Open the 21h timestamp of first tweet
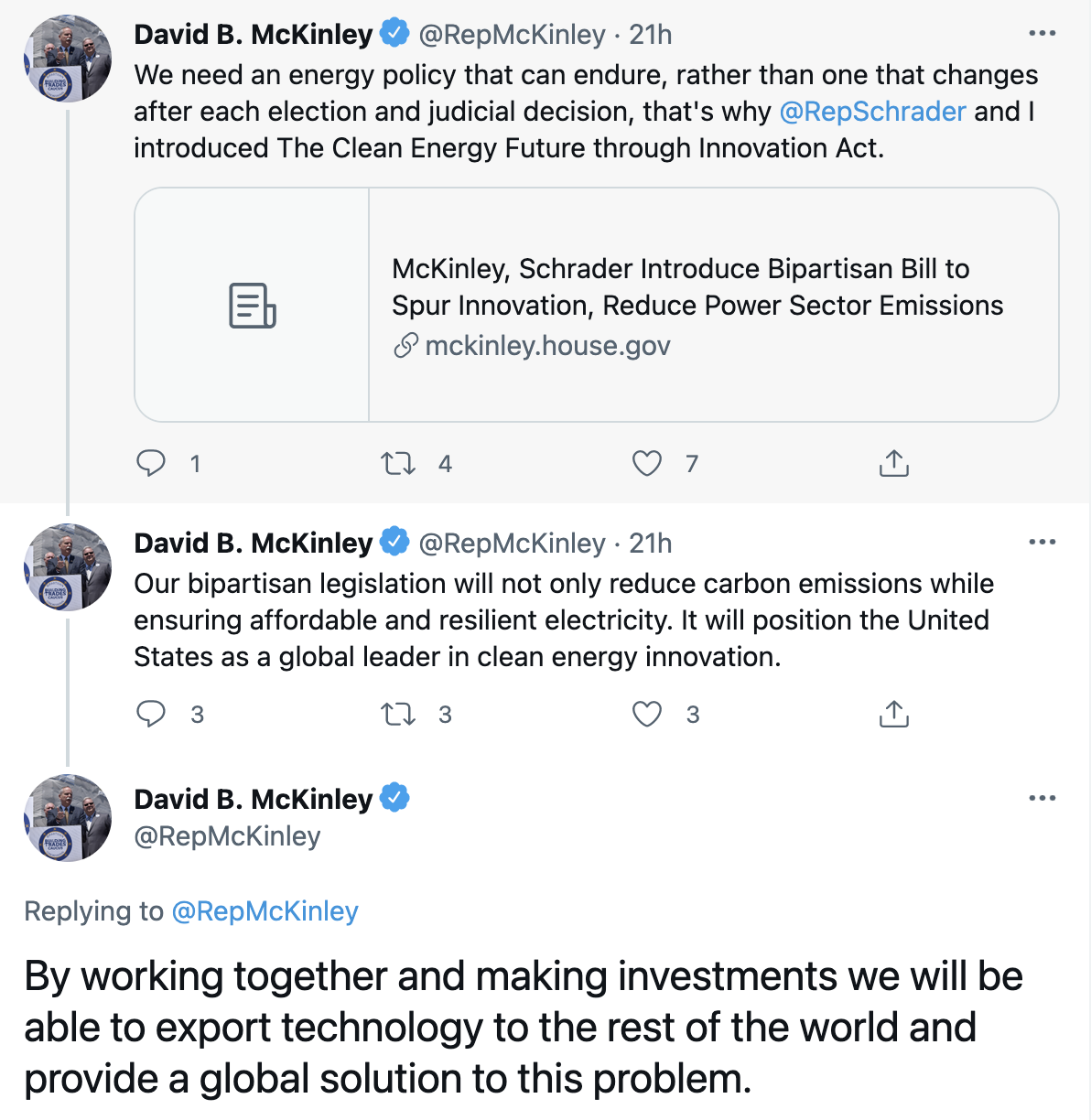This screenshot has height=1120, width=1091. (651, 35)
